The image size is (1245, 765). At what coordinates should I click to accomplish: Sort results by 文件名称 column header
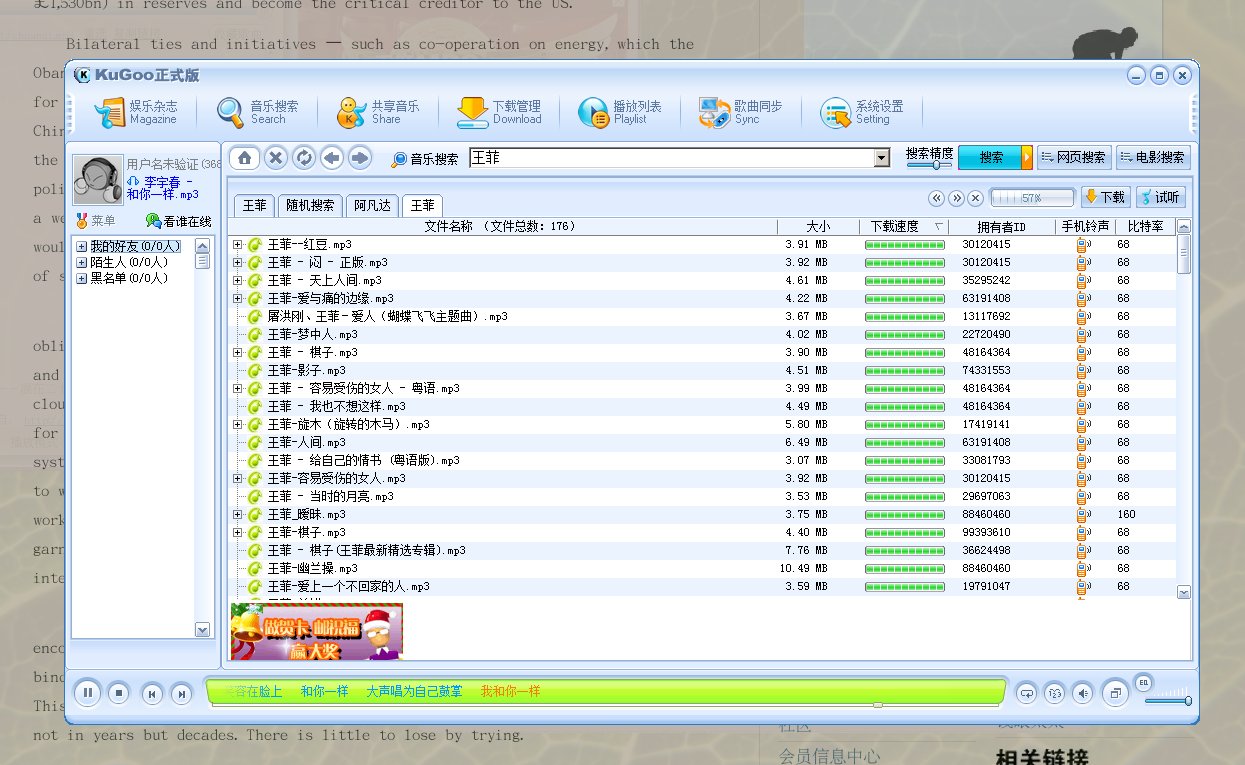click(503, 227)
